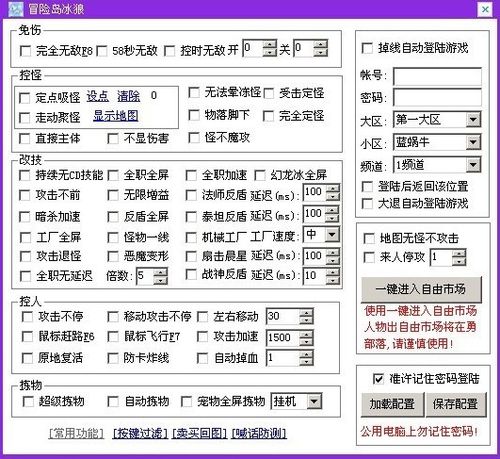Image resolution: width=500 pixels, height=459 pixels.
Task: Enable 持续无CD技能 checkbox
Action: (25, 175)
